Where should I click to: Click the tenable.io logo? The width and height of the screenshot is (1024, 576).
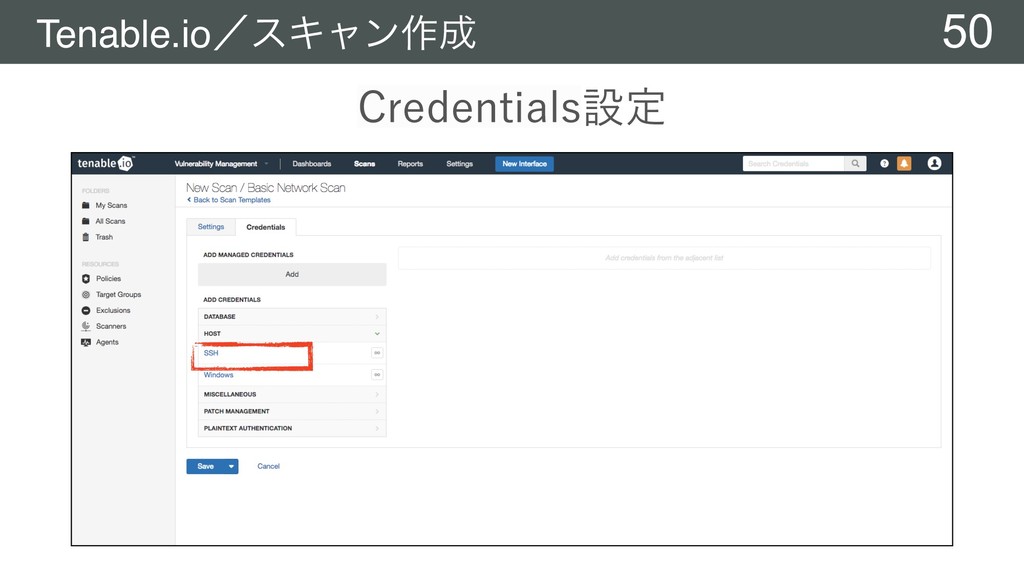pos(105,163)
